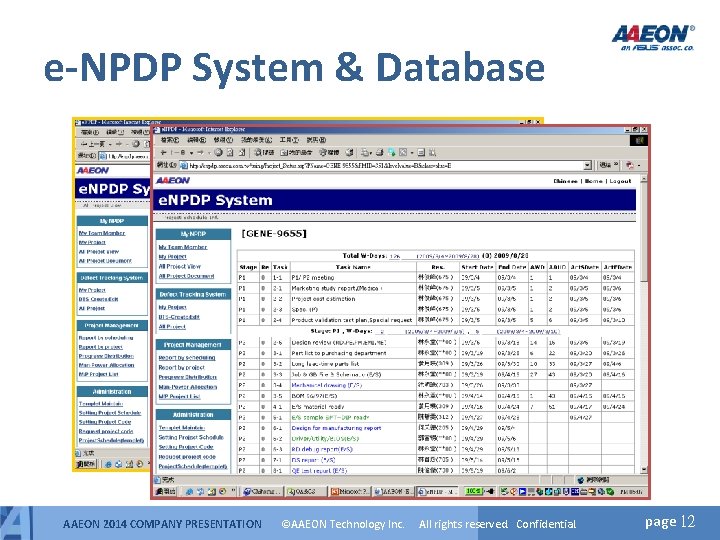This screenshot has width=720, height=540.
Task: Open the Media pane from toolbar
Action: 329,152
